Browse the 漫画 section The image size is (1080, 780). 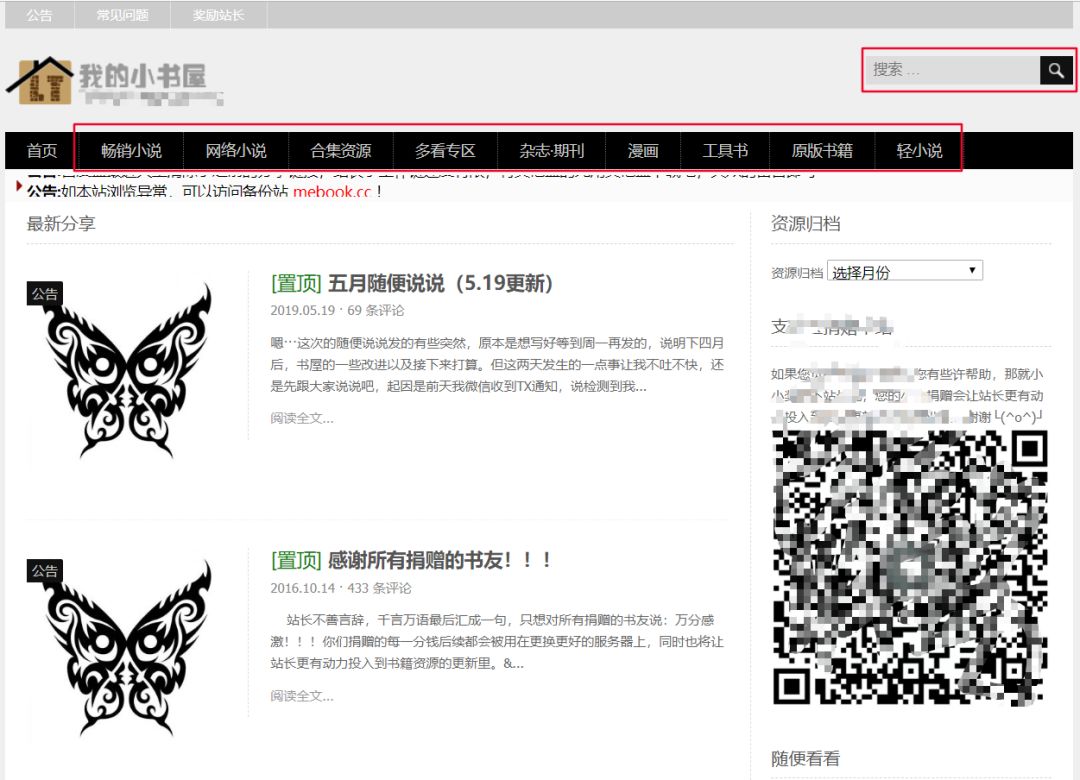pyautogui.click(x=643, y=150)
